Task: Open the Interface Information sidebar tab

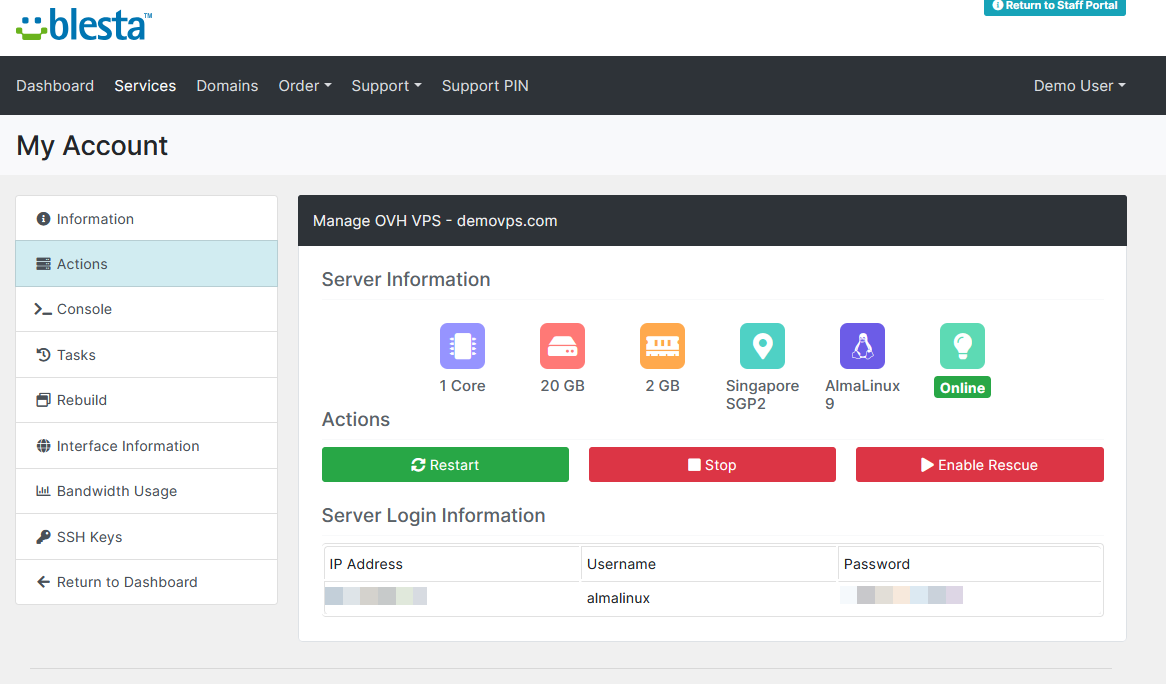Action: 146,446
